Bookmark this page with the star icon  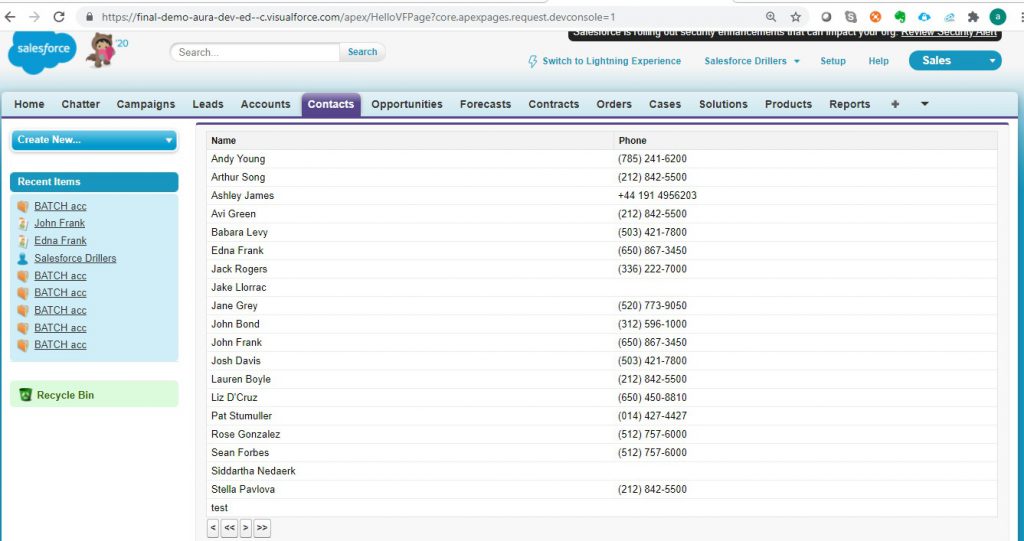click(796, 17)
